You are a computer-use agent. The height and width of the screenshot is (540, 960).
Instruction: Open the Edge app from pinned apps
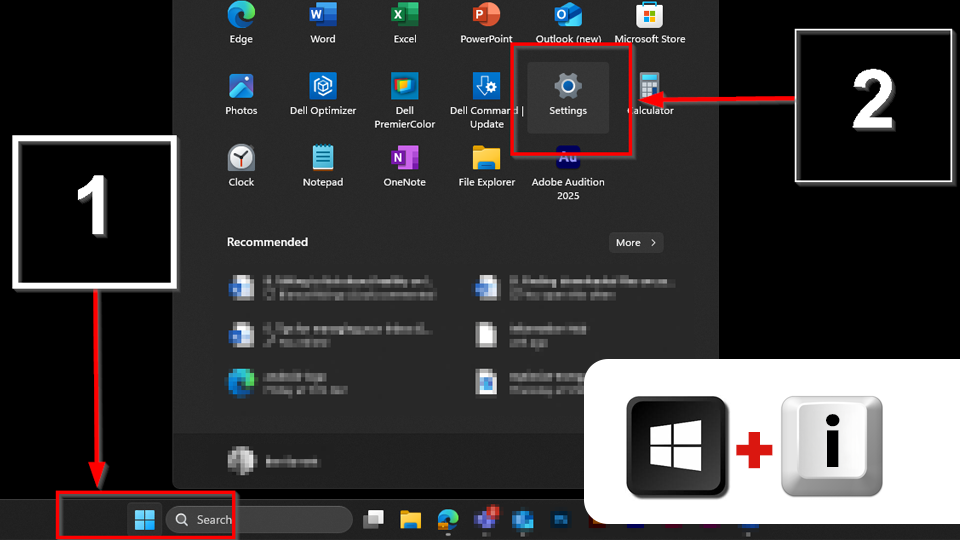[x=241, y=22]
